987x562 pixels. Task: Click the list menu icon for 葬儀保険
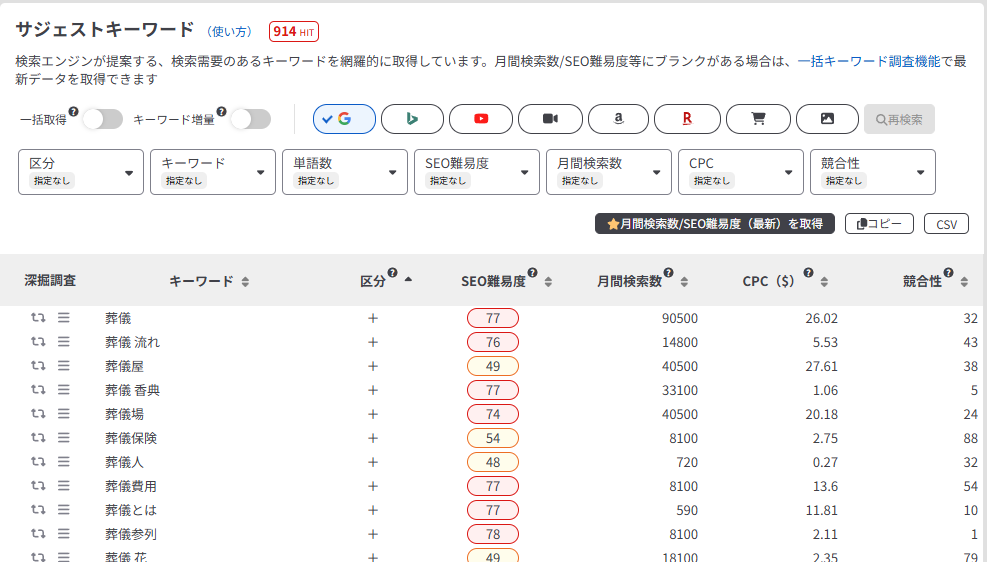point(63,438)
